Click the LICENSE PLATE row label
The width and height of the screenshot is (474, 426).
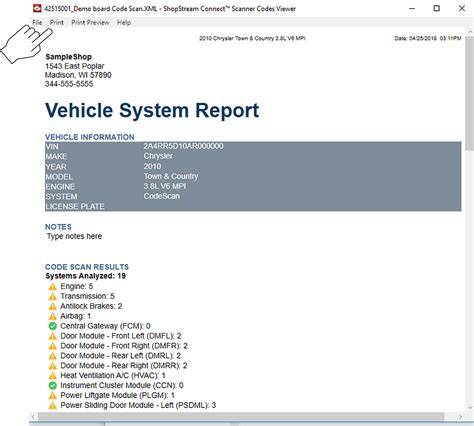click(x=75, y=206)
